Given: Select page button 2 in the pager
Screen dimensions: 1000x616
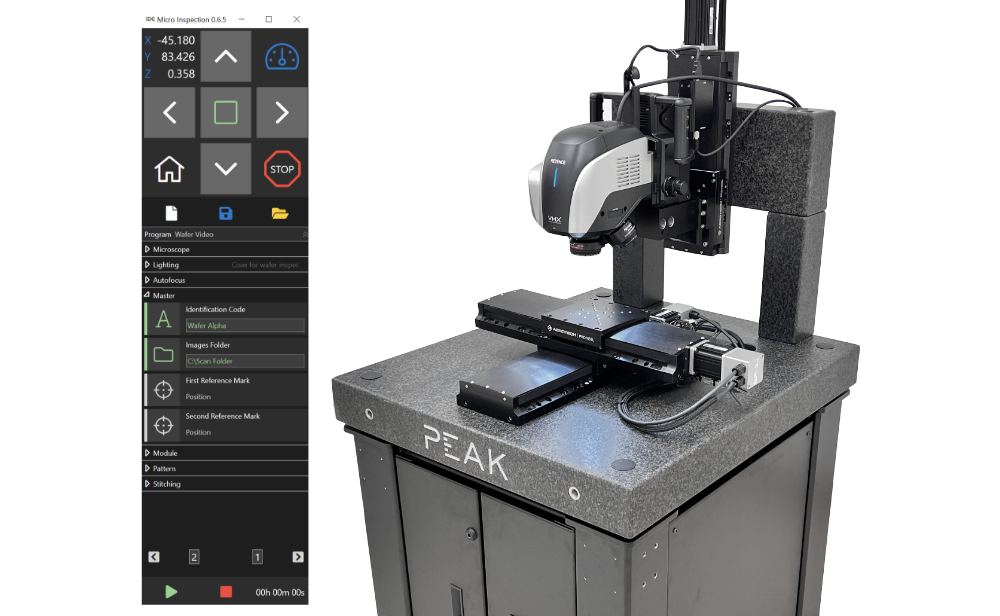Looking at the screenshot, I should (x=194, y=557).
